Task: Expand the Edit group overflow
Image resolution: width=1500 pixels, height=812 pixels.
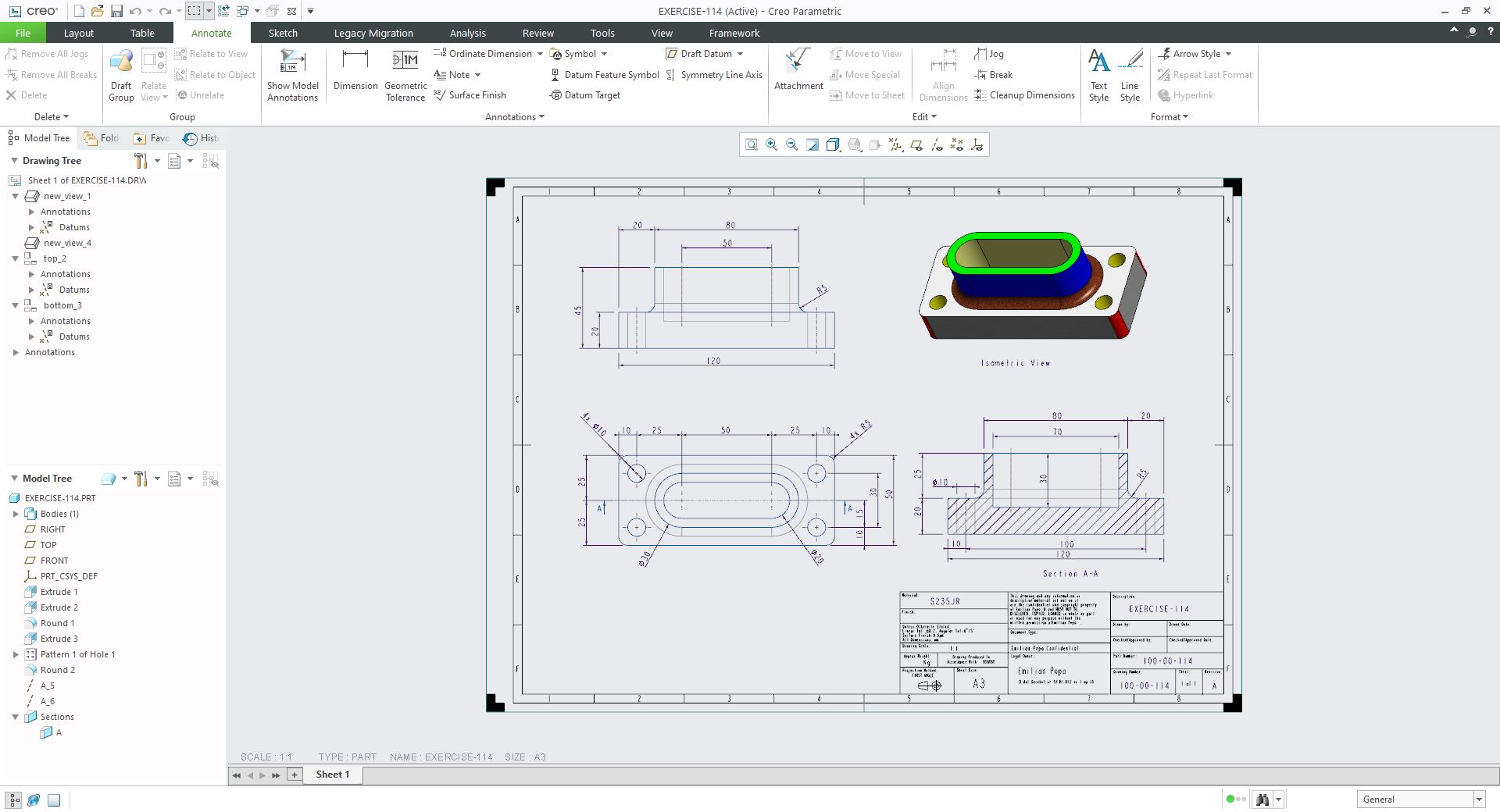Action: coord(924,117)
